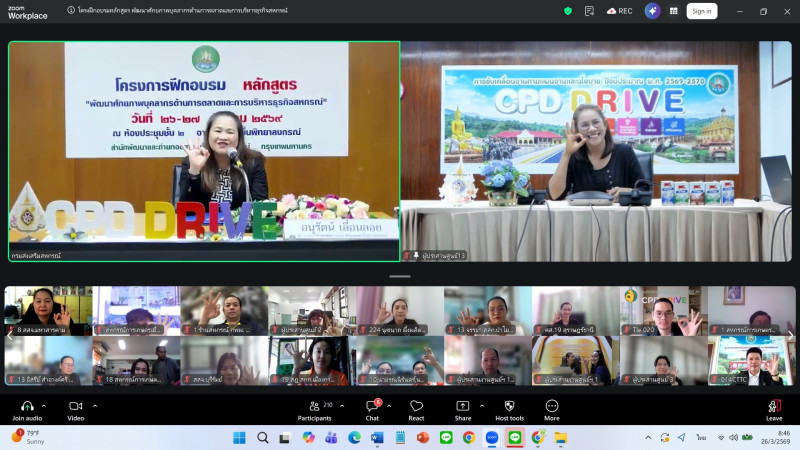
Task: Change layout with the grid view icon
Action: point(674,11)
